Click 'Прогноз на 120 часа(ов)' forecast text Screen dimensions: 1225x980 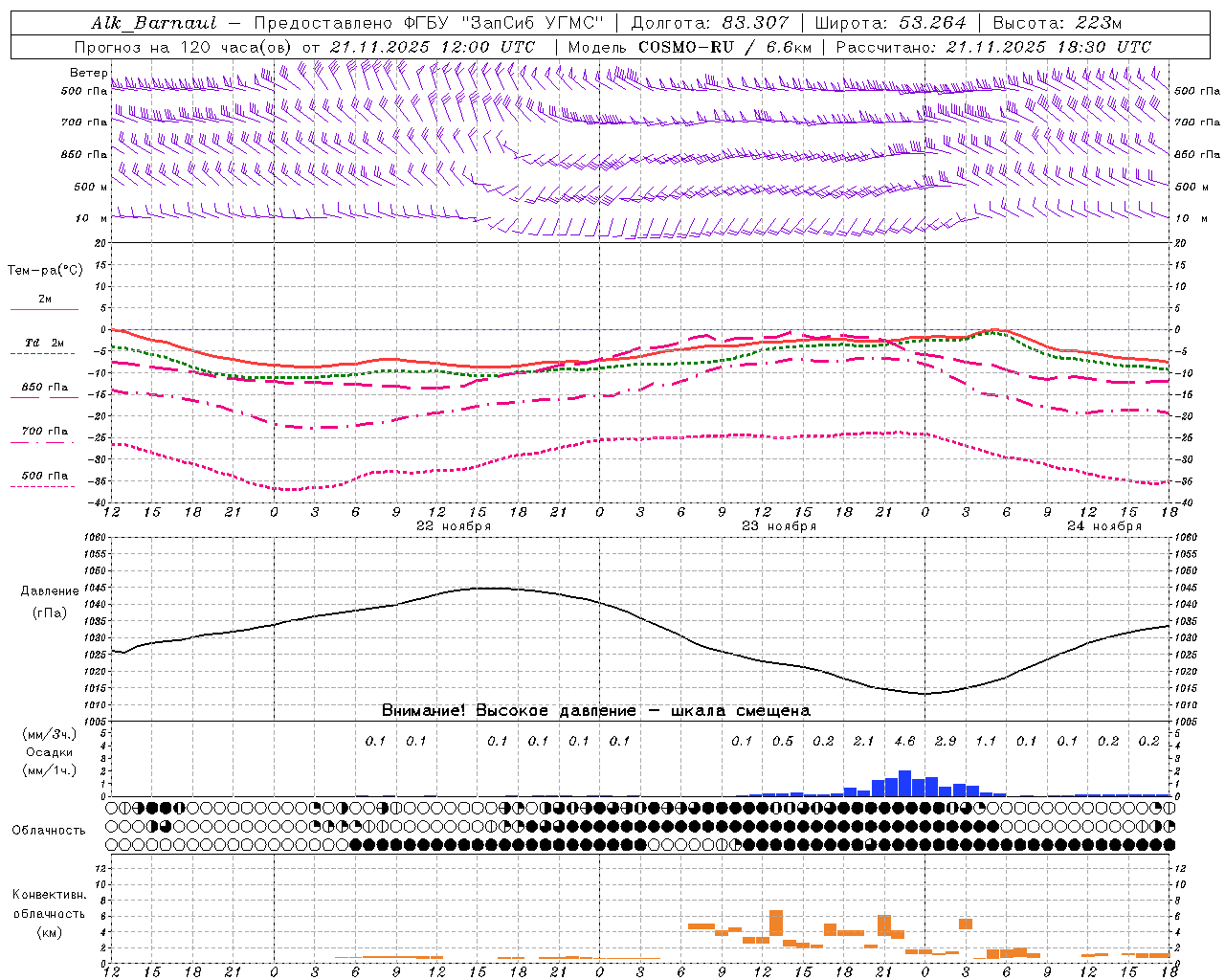pos(184,47)
